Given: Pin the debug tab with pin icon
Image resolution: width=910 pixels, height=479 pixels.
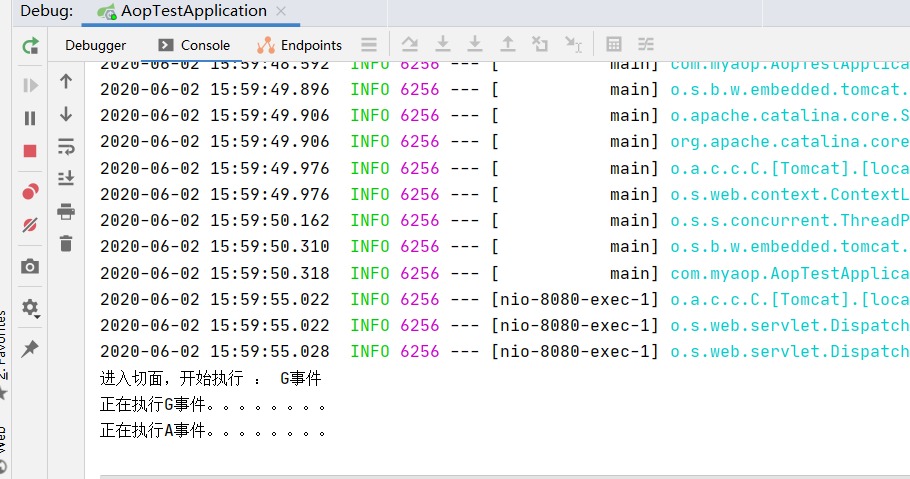Looking at the screenshot, I should pyautogui.click(x=30, y=348).
